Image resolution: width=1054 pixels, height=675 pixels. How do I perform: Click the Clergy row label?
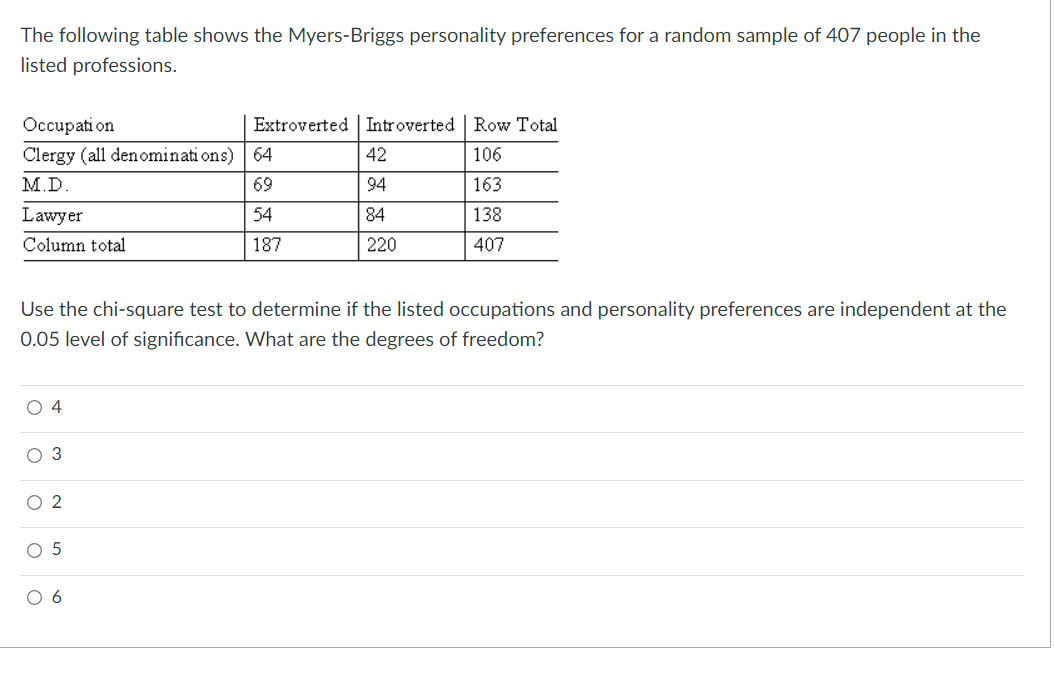[x=130, y=155]
